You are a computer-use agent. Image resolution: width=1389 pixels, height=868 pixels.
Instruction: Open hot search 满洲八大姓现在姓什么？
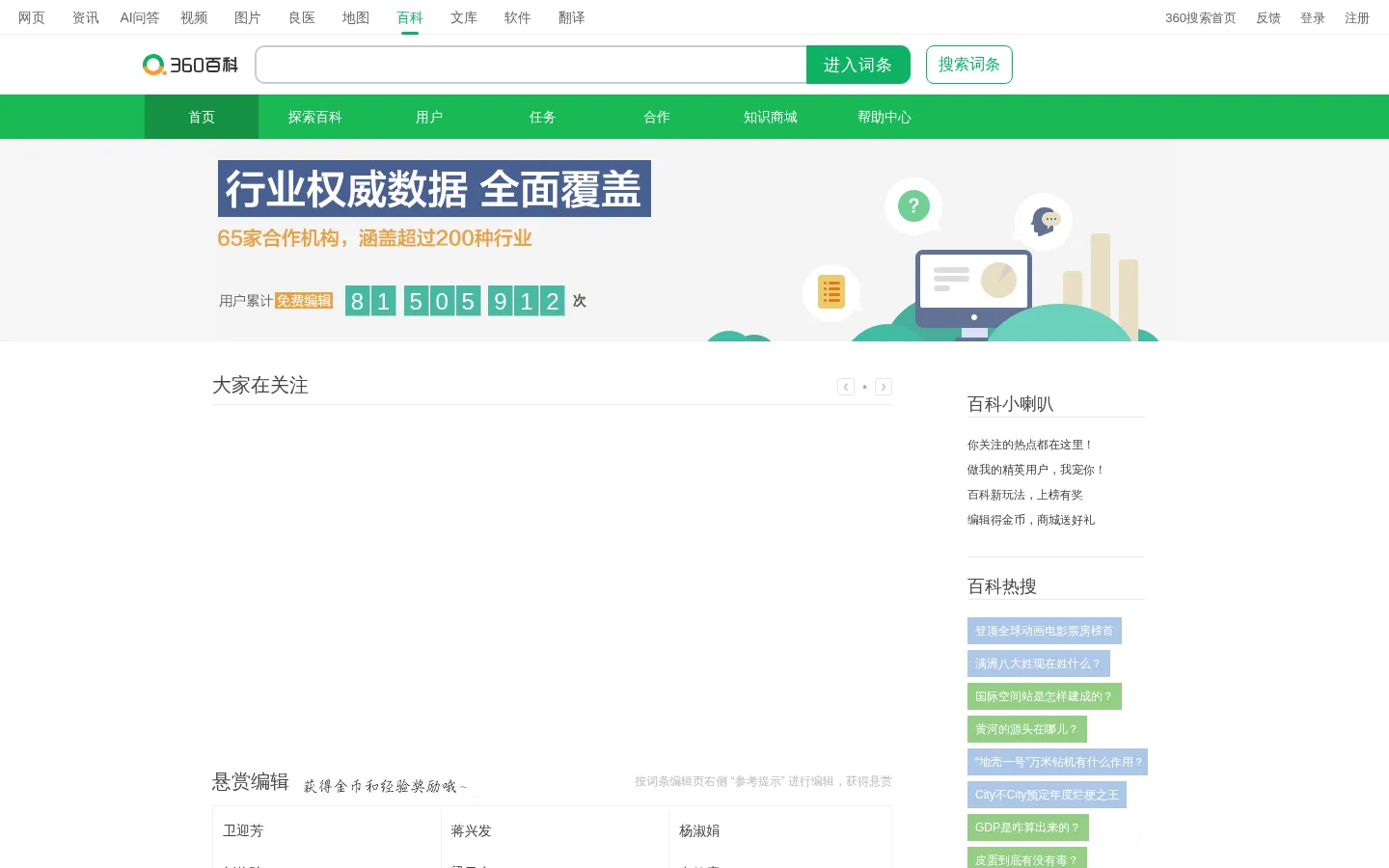[1039, 664]
